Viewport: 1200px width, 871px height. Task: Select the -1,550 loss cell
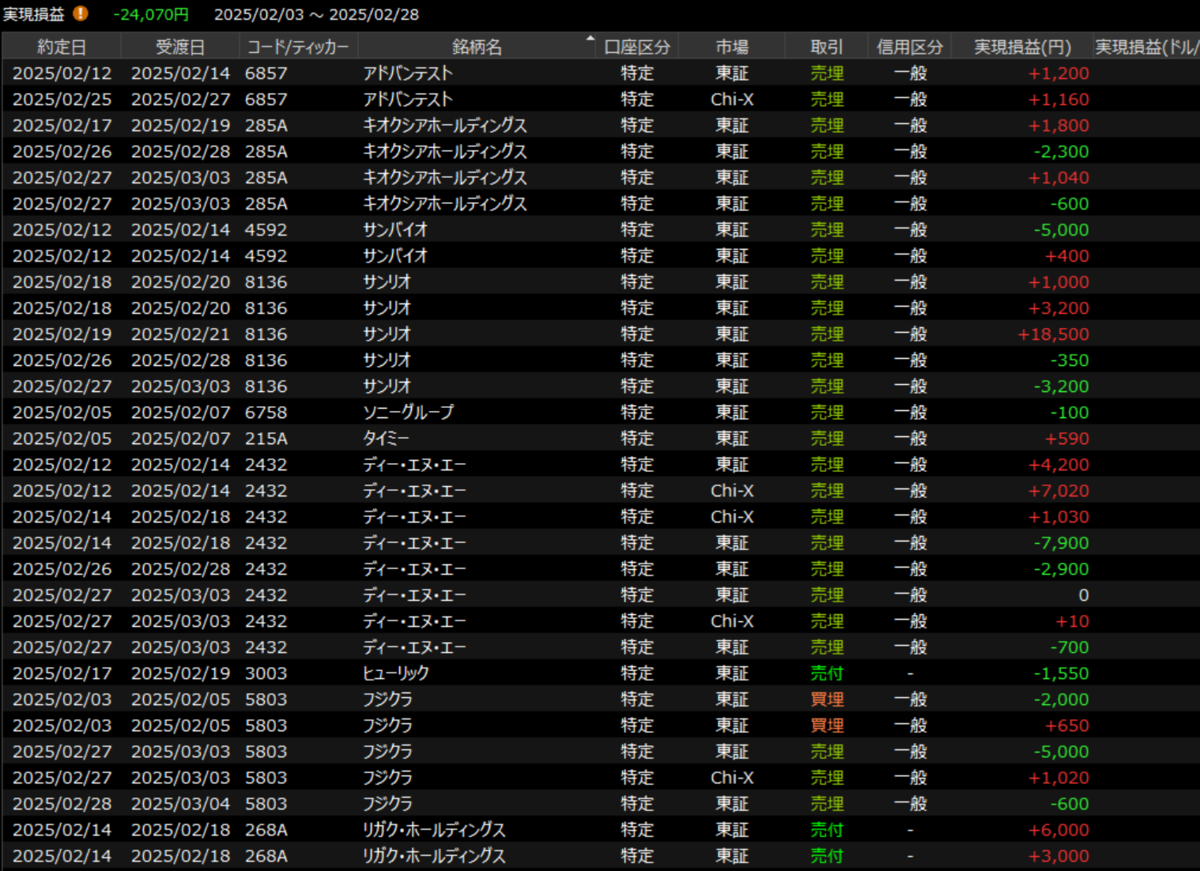coord(1061,672)
